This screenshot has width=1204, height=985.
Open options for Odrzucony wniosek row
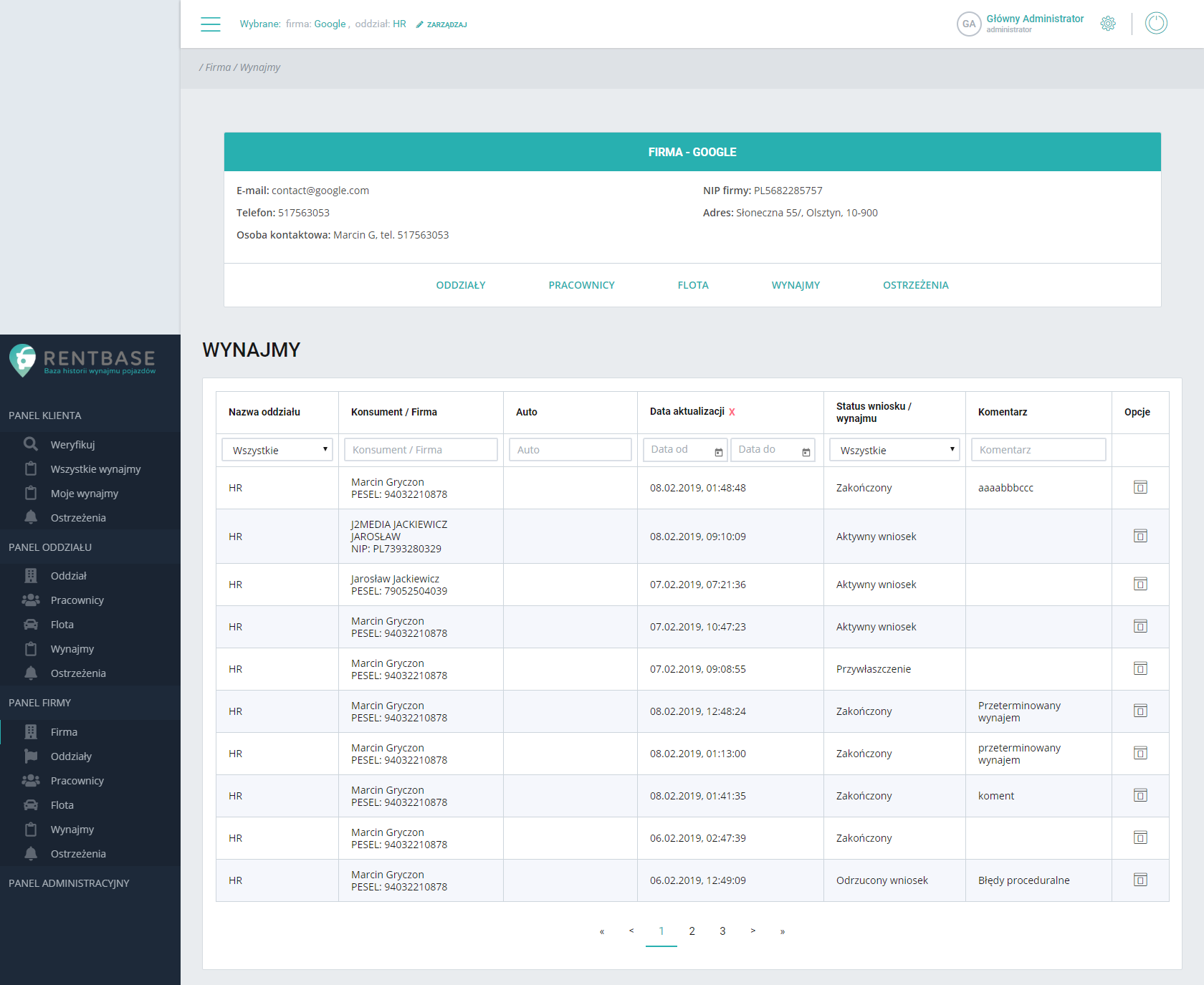[1140, 880]
